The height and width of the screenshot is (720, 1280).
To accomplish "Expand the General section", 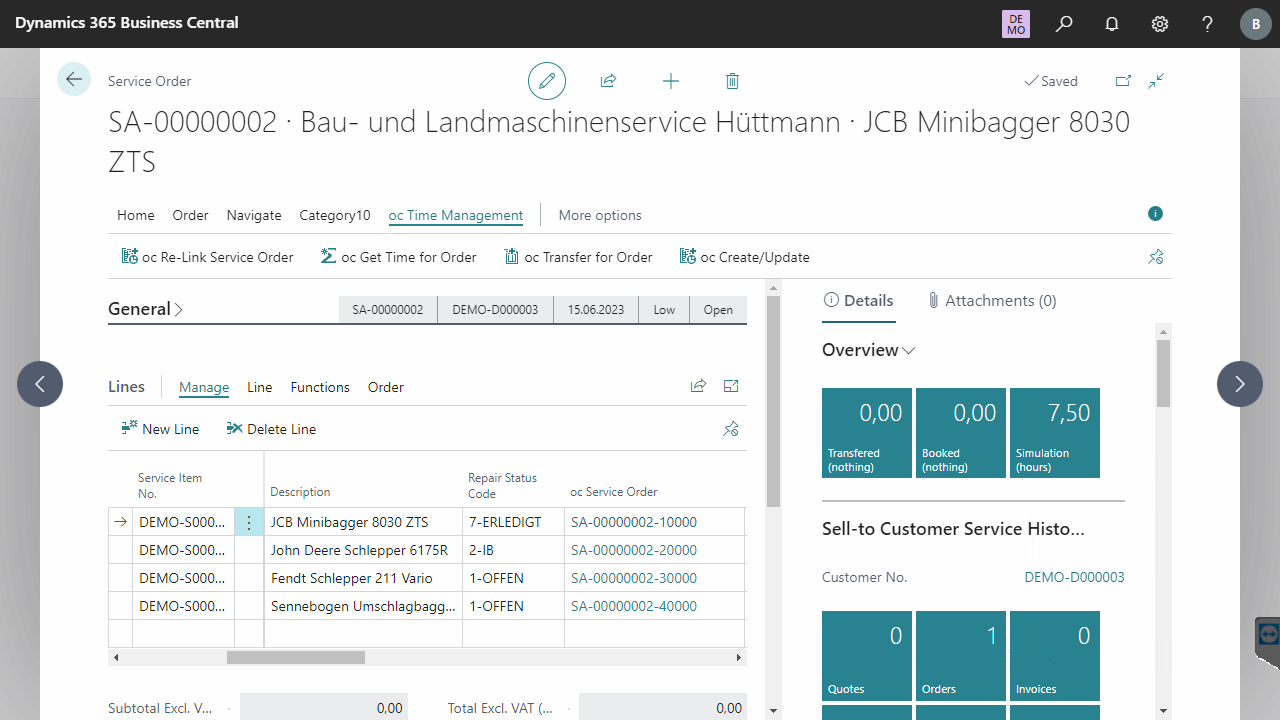I will (x=146, y=309).
